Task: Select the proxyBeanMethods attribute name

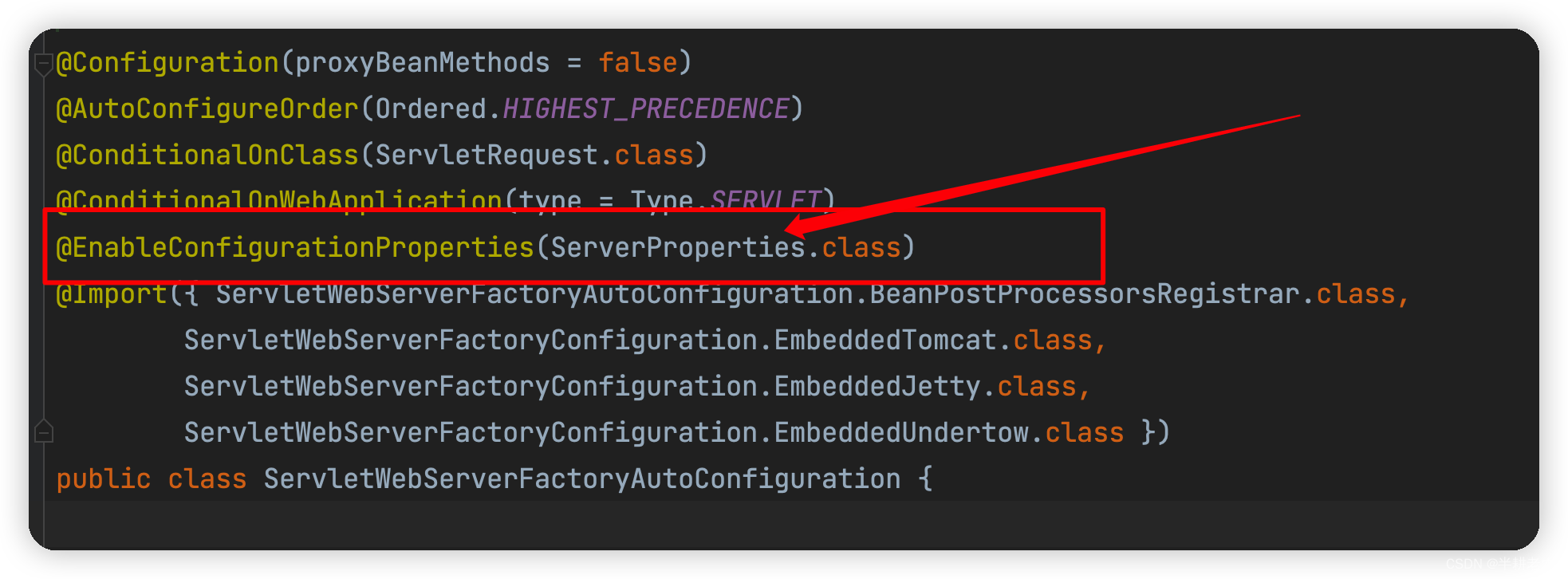Action: (423, 62)
